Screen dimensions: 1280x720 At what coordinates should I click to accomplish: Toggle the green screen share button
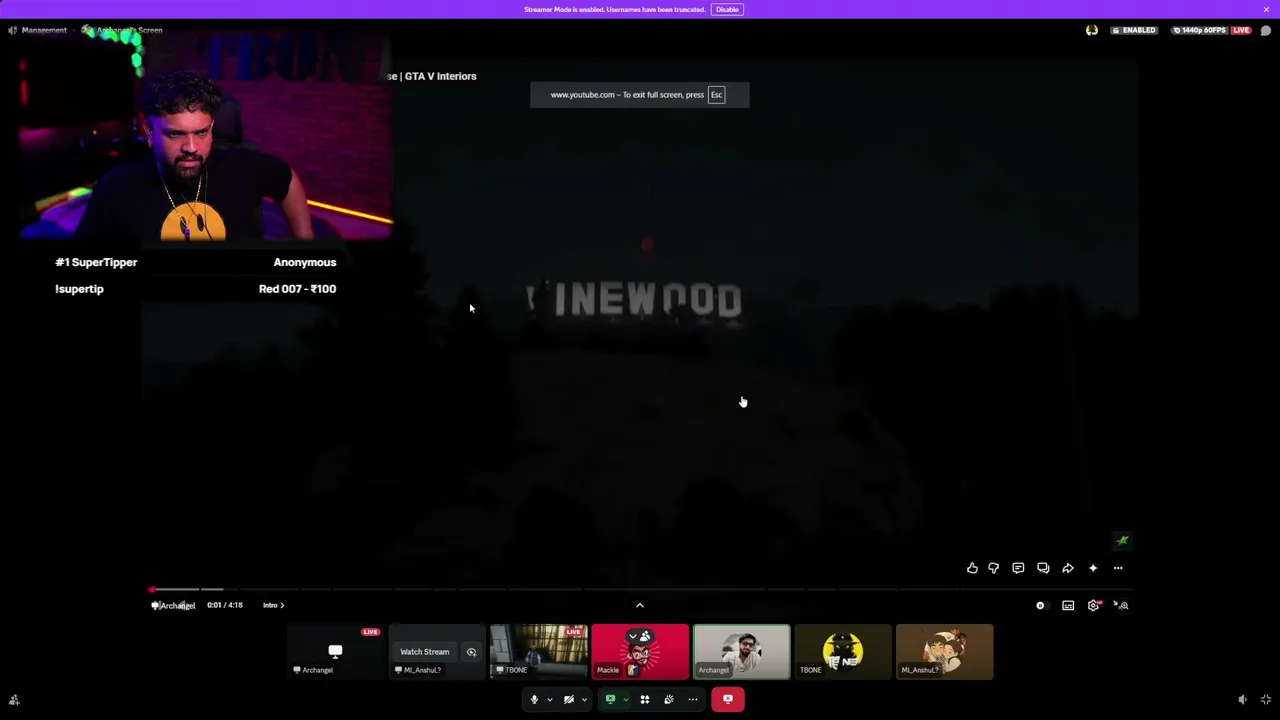point(610,699)
